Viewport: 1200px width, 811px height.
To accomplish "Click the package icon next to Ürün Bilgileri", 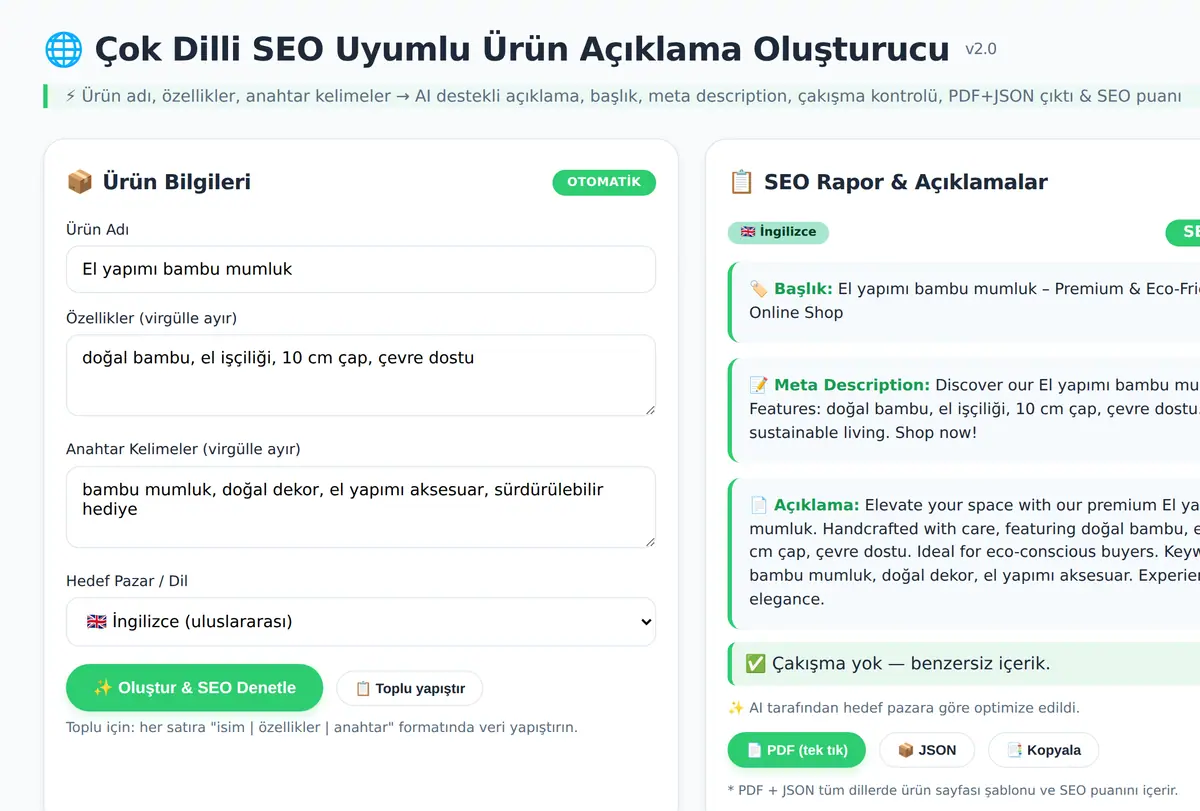I will 79,182.
